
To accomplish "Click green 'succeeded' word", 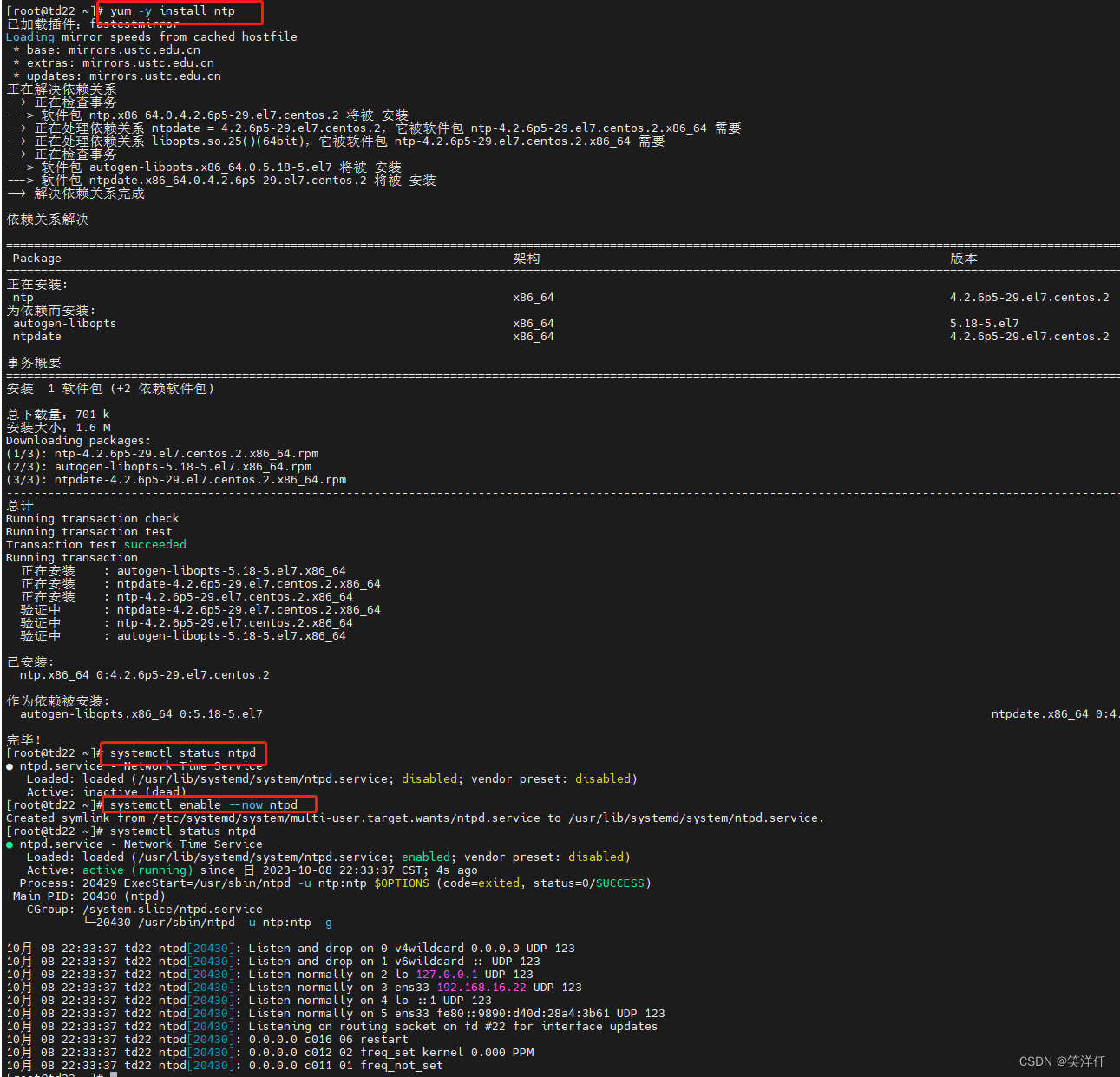I will tap(155, 545).
